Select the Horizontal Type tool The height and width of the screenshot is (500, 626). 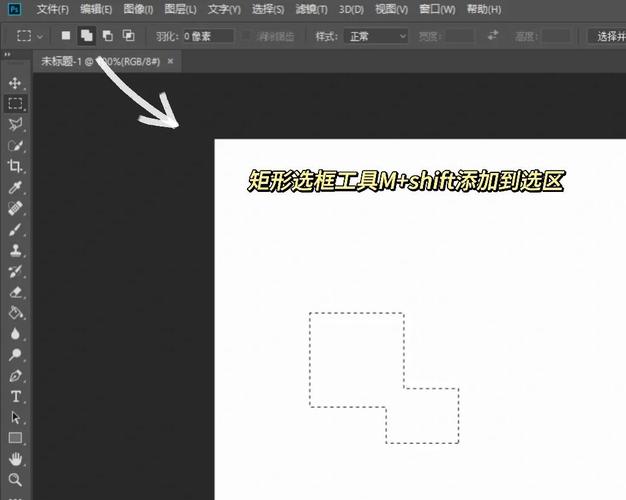coord(16,397)
